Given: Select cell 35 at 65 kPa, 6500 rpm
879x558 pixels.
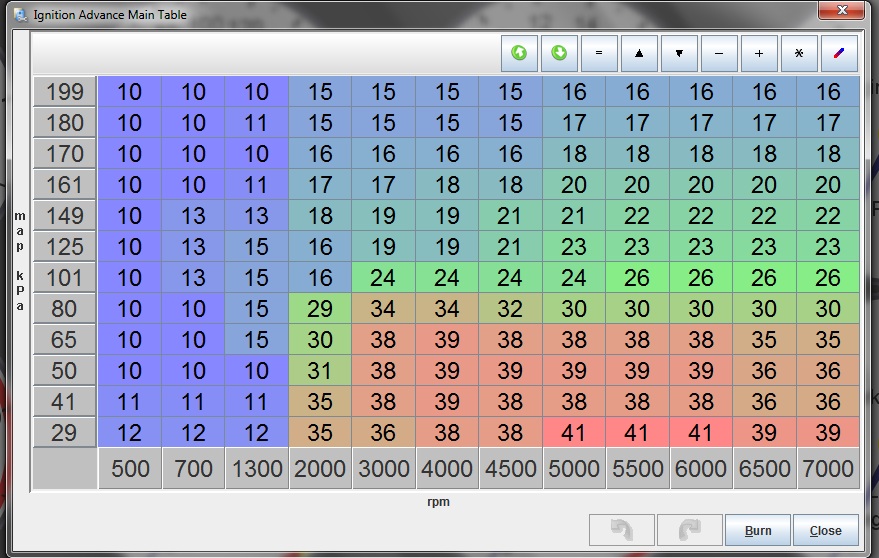Looking at the screenshot, I should pyautogui.click(x=765, y=340).
